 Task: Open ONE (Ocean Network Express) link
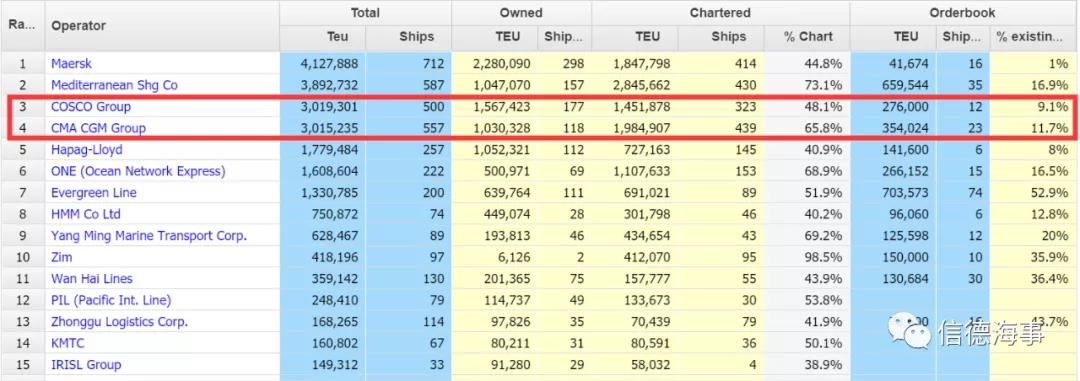click(x=138, y=171)
